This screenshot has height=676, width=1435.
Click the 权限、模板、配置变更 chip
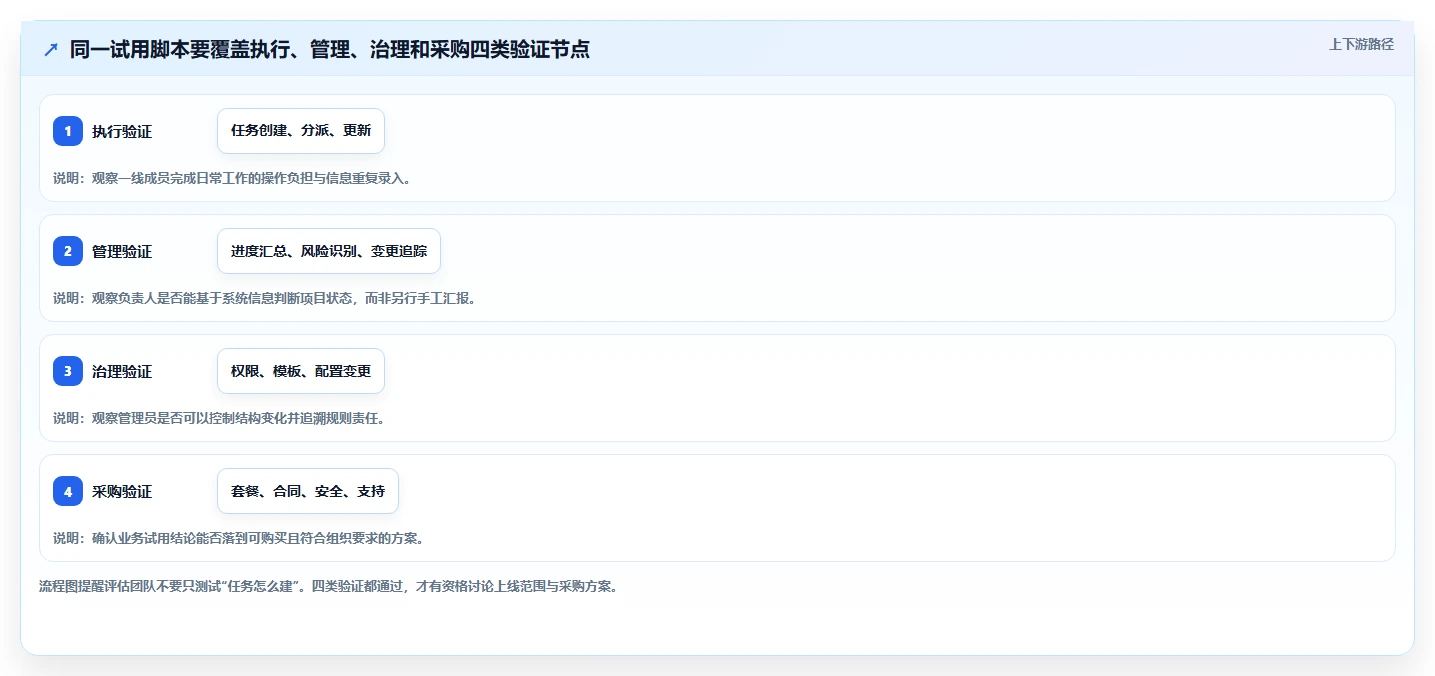point(301,371)
